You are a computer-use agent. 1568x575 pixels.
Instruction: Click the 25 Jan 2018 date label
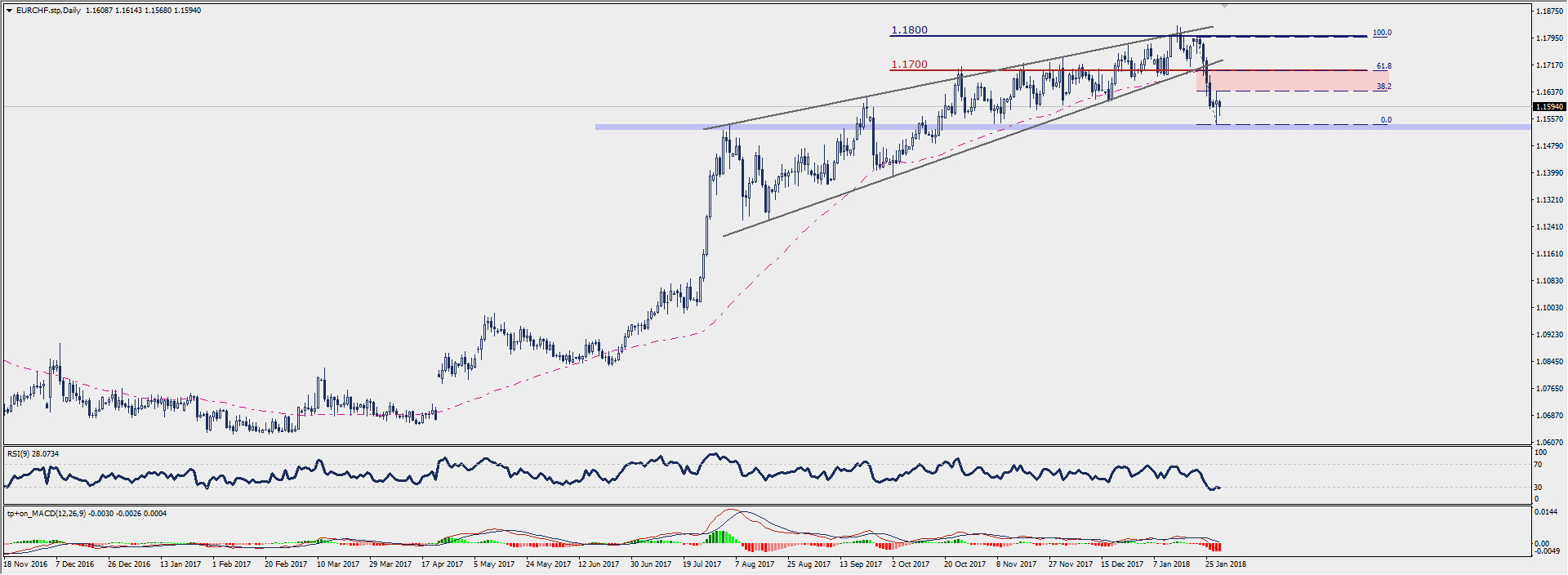(x=1226, y=564)
